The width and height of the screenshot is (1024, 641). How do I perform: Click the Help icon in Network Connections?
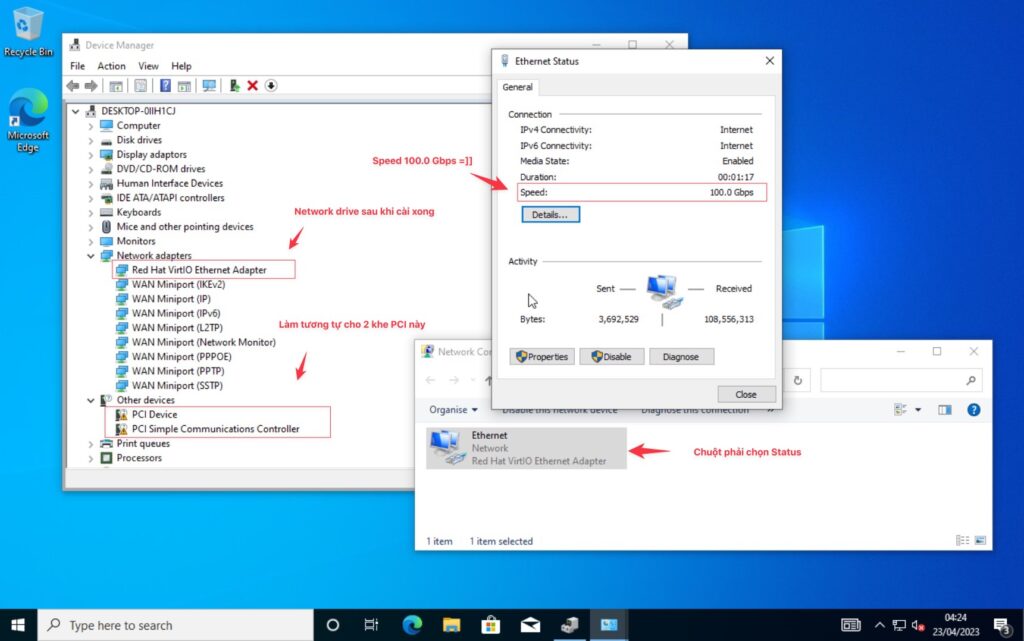974,410
